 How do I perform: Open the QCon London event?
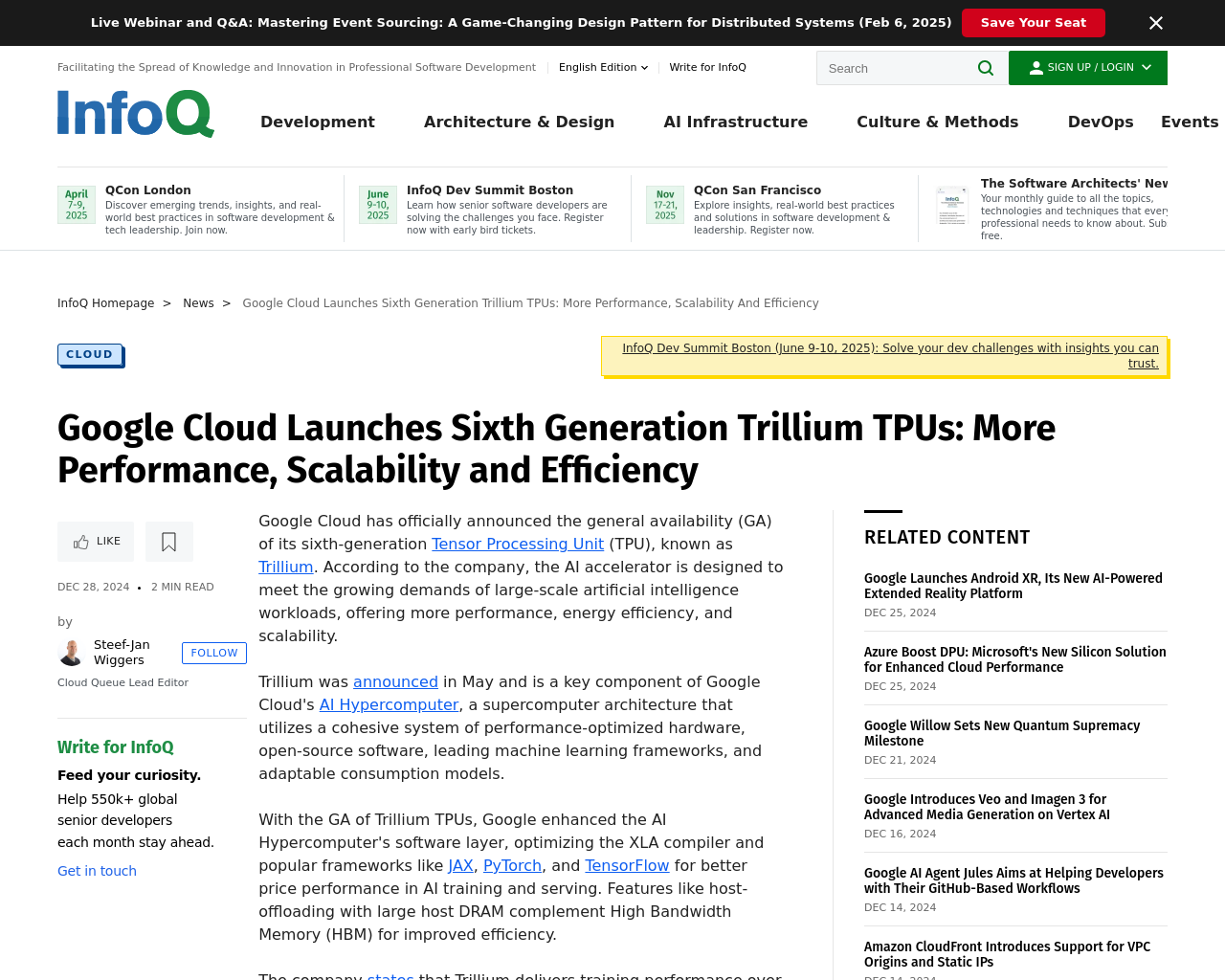(148, 190)
